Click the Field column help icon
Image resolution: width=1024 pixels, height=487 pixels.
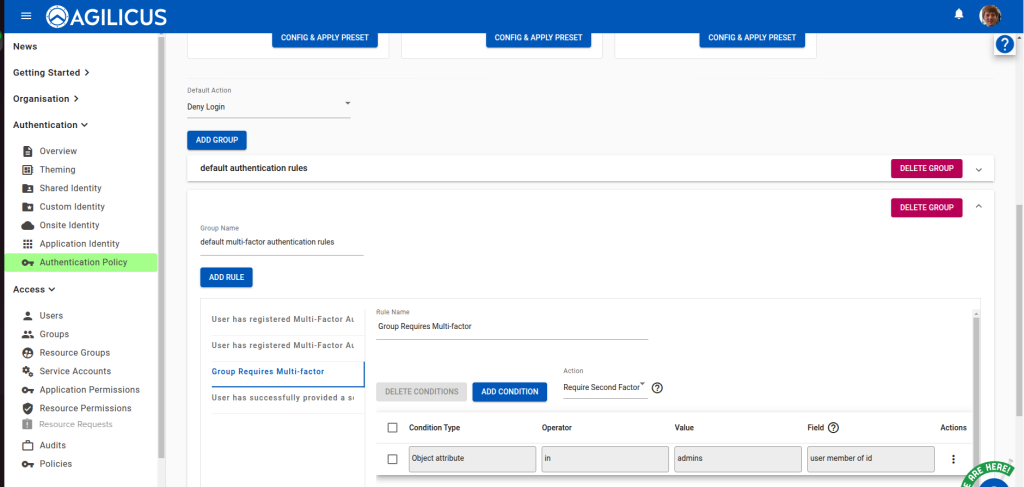point(833,428)
